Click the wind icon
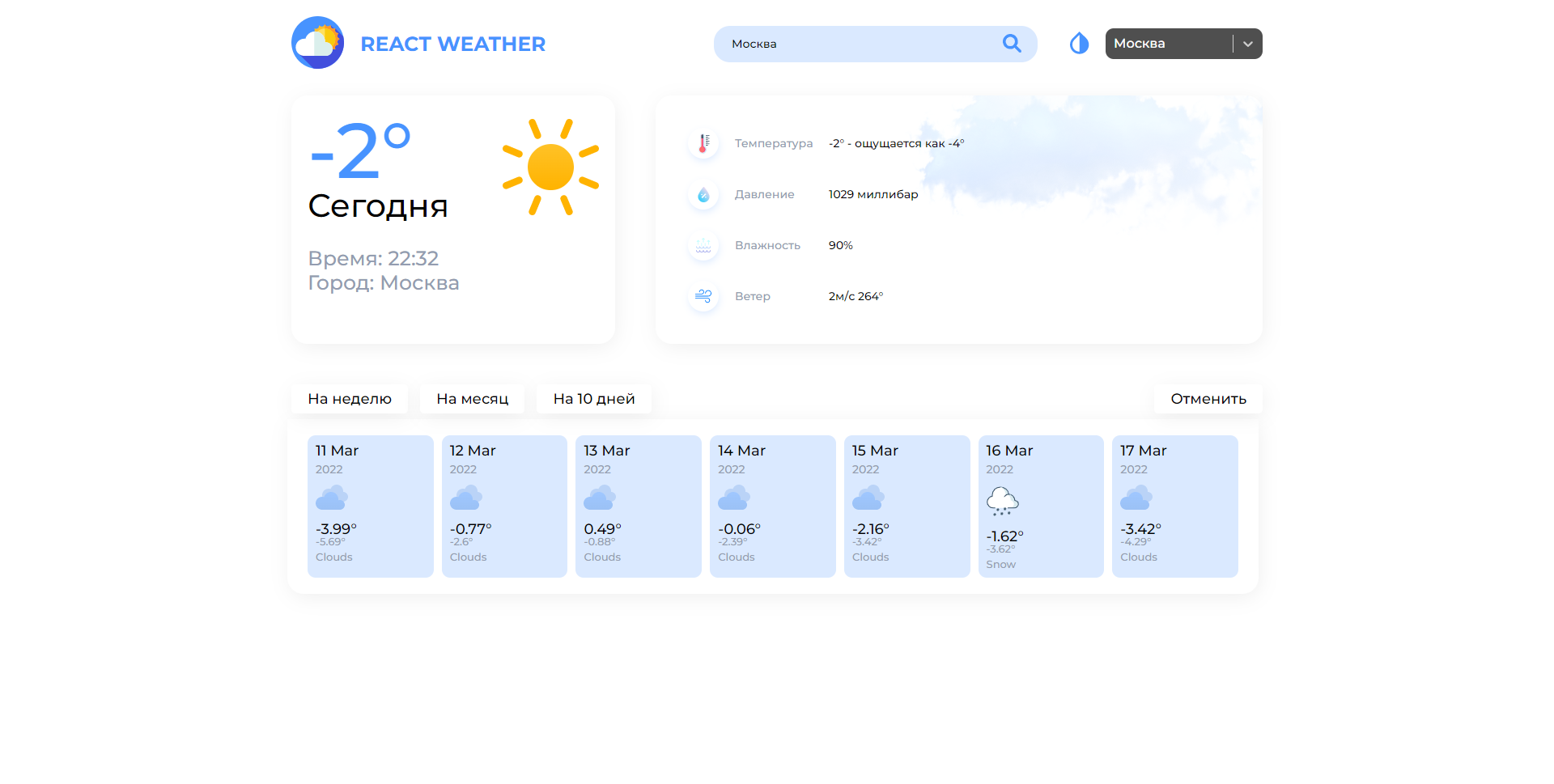This screenshot has width=1554, height=784. (x=703, y=296)
